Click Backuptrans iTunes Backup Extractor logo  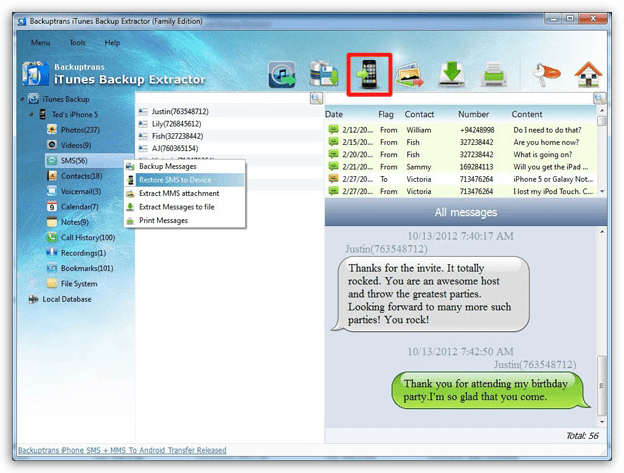(x=113, y=74)
